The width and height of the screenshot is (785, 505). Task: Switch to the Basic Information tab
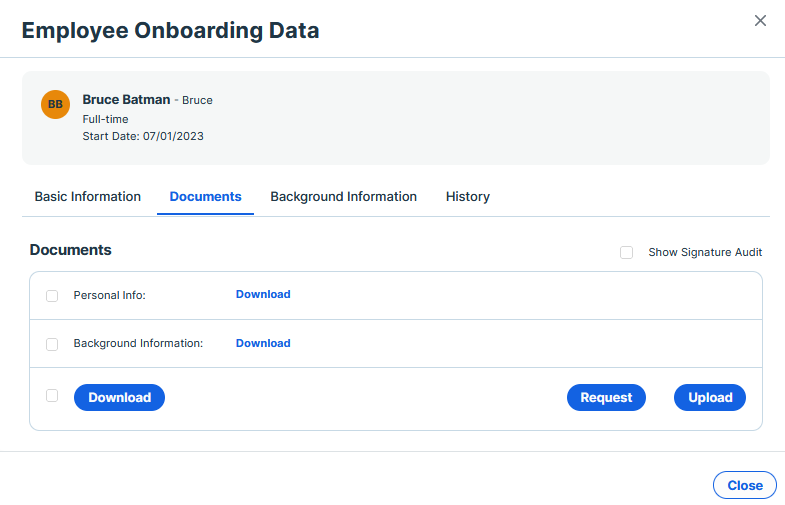(x=88, y=197)
